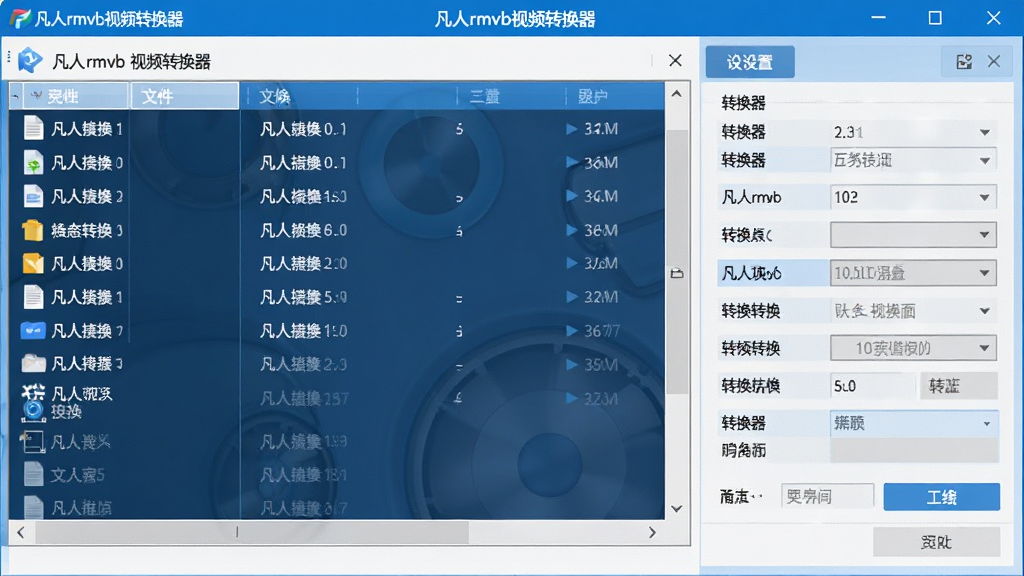This screenshot has height=576, width=1024.
Task: Select the second-column cell ending in 257
Action: pyautogui.click(x=304, y=398)
